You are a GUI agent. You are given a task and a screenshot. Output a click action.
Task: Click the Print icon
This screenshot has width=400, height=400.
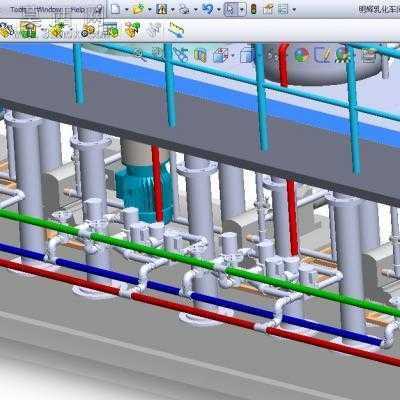pyautogui.click(x=184, y=9)
